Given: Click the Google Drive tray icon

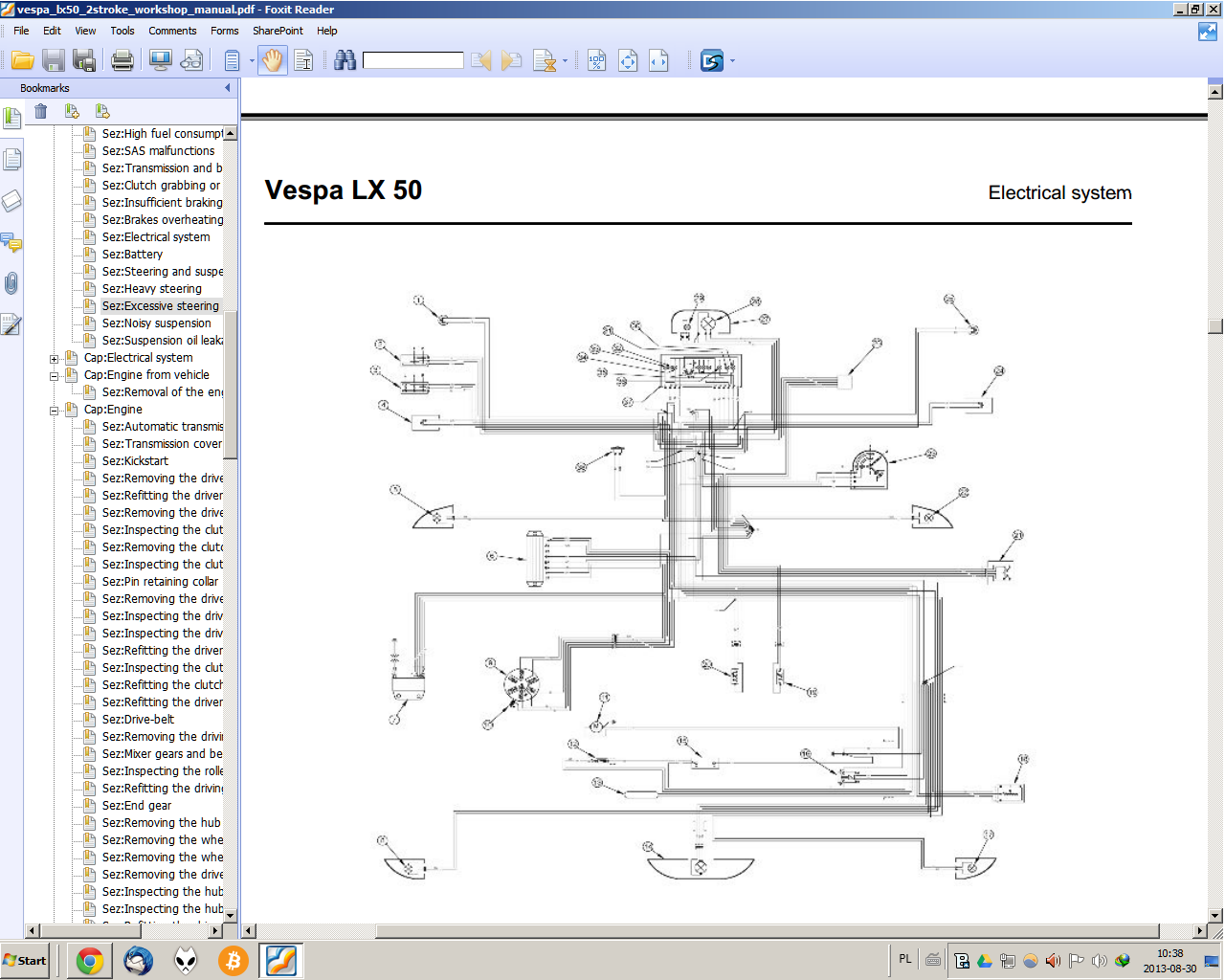Looking at the screenshot, I should click(x=984, y=961).
